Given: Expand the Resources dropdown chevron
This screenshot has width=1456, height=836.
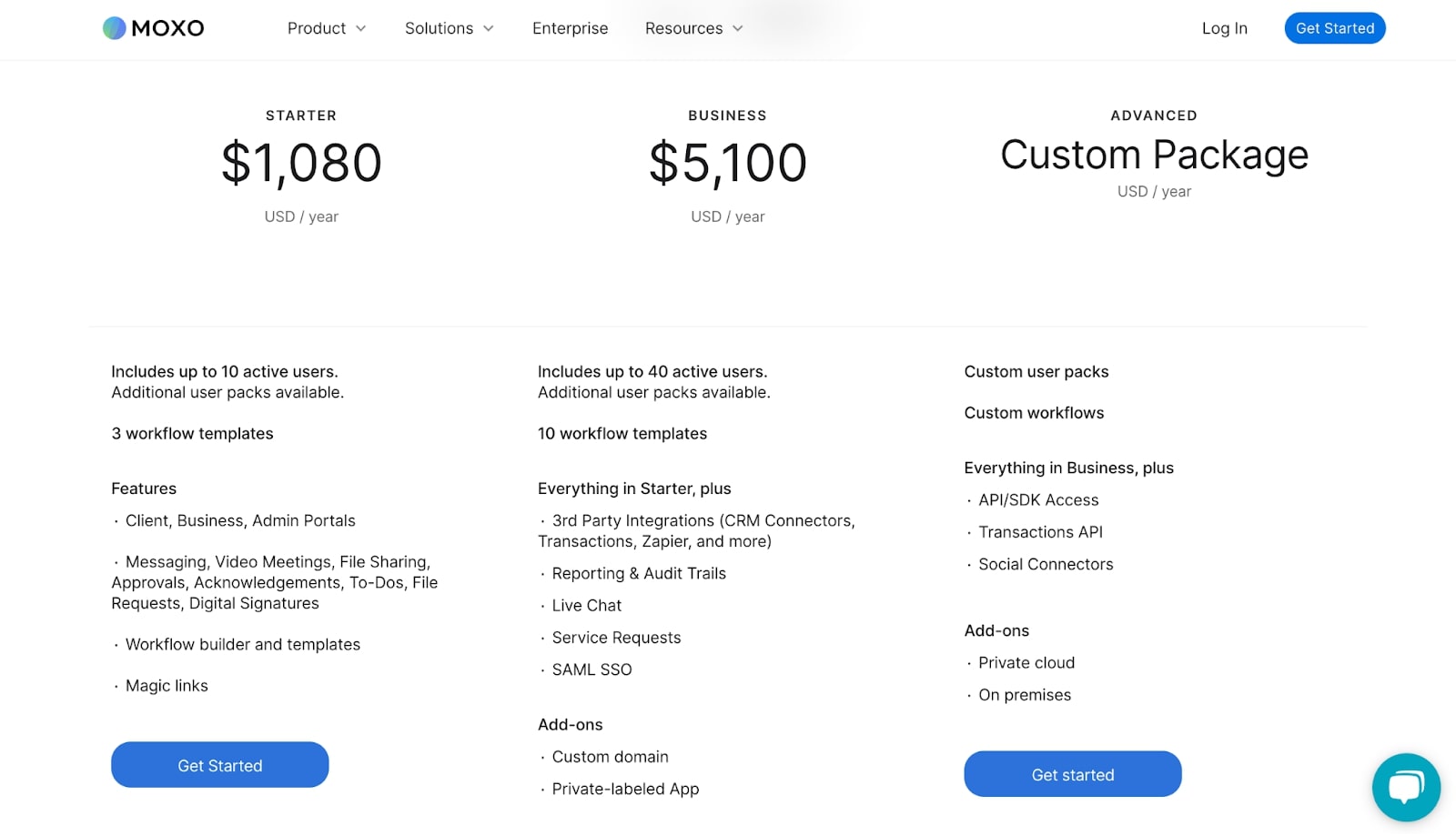Looking at the screenshot, I should coord(738,28).
